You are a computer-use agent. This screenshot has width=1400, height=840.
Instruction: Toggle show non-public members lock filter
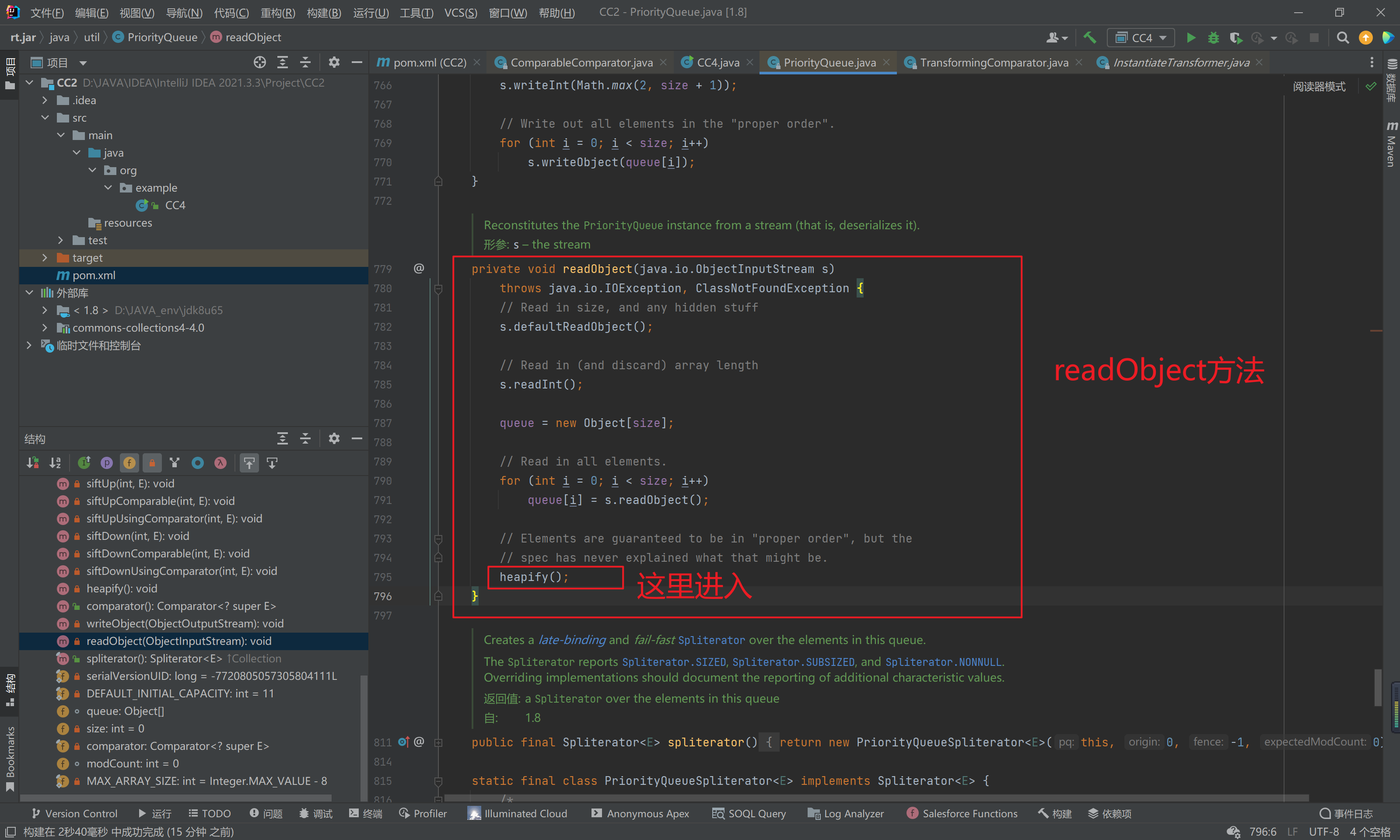152,463
